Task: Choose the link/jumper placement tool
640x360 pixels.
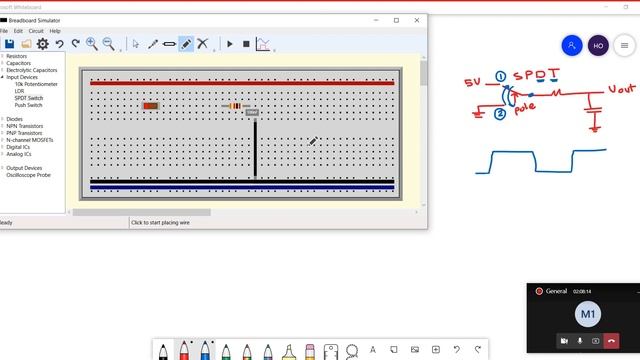Action: click(x=169, y=44)
